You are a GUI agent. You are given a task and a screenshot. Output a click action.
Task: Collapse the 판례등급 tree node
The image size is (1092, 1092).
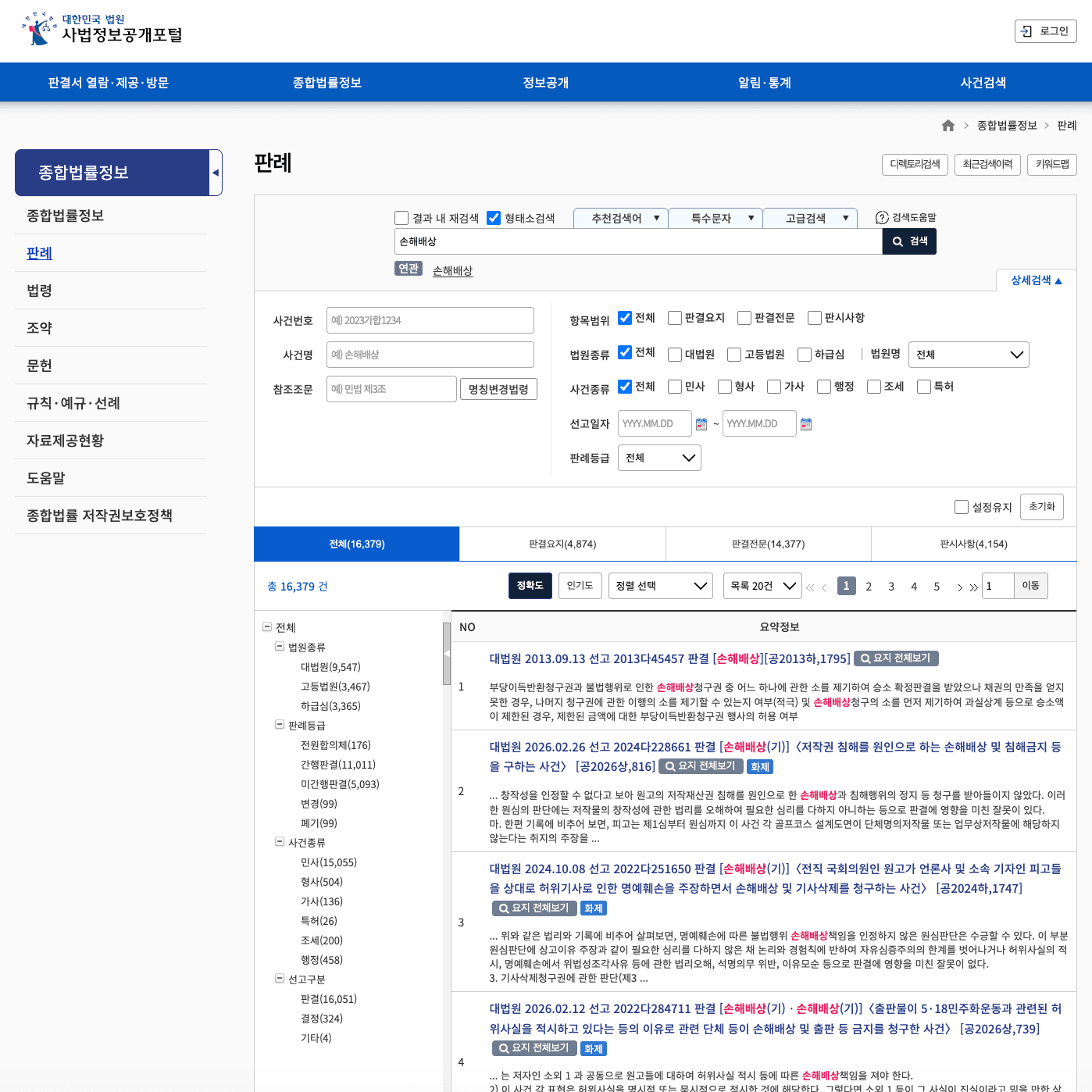coord(280,725)
